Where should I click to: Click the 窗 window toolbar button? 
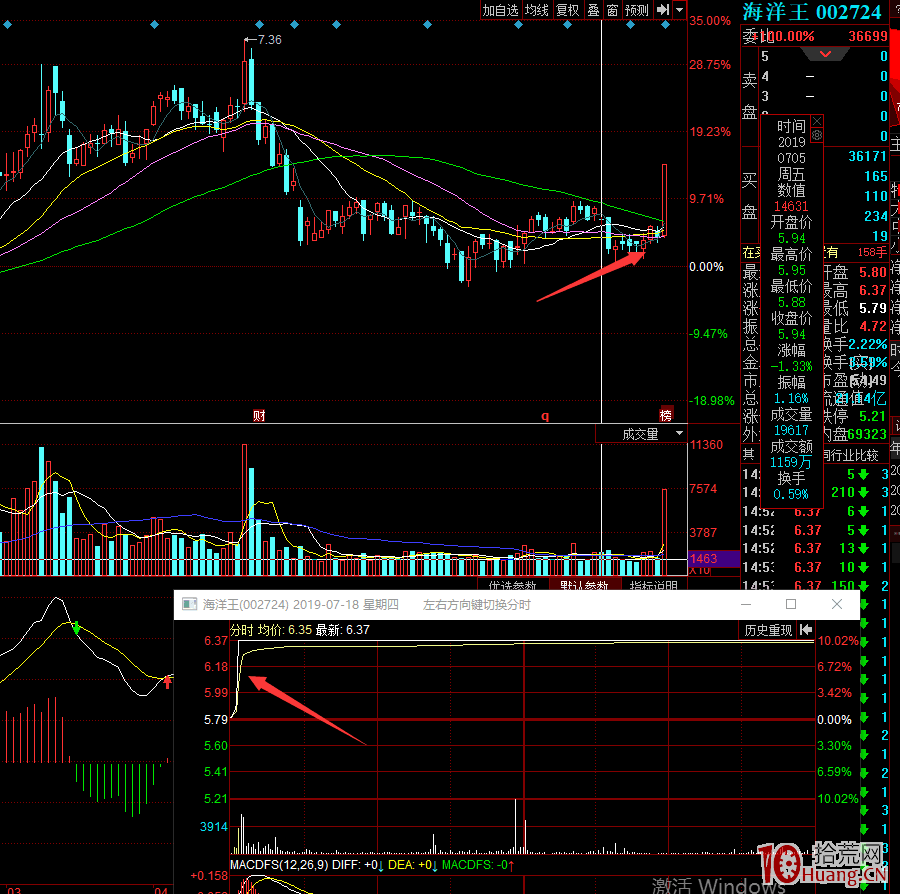[612, 10]
